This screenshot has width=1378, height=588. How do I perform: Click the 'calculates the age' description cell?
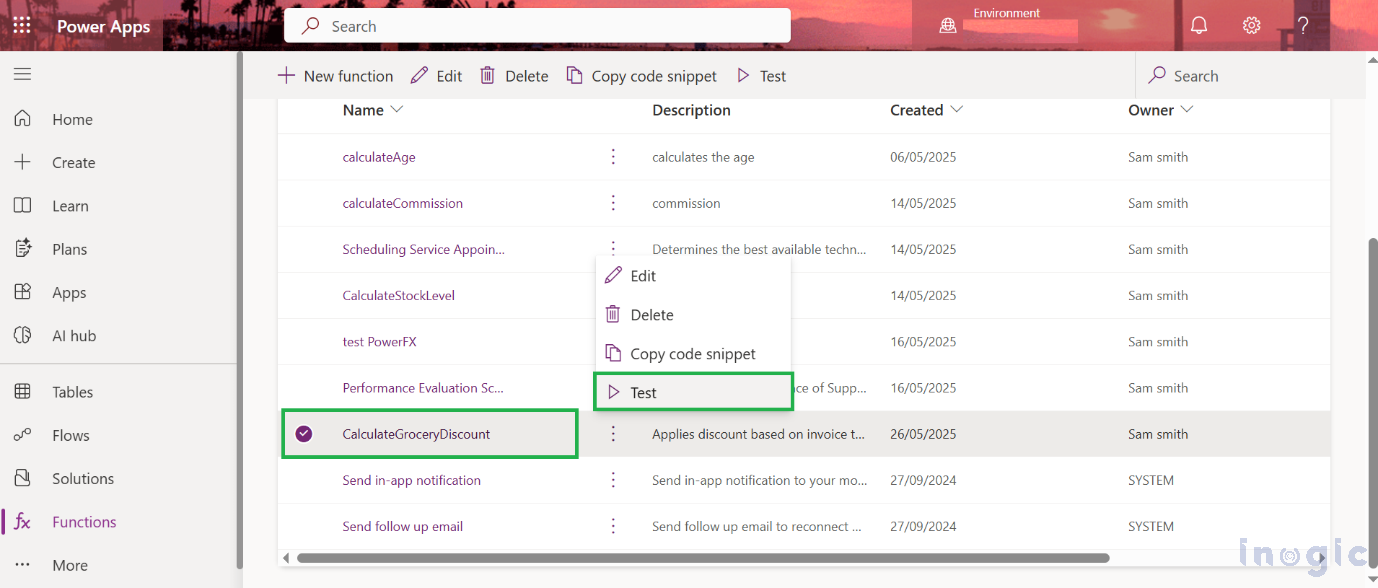click(x=703, y=157)
